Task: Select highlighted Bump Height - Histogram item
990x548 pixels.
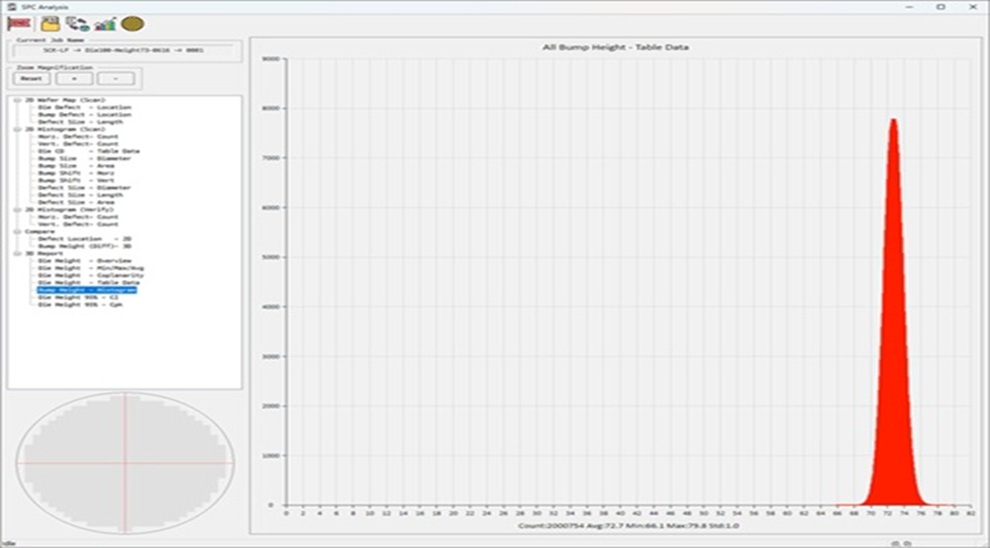Action: 86,290
